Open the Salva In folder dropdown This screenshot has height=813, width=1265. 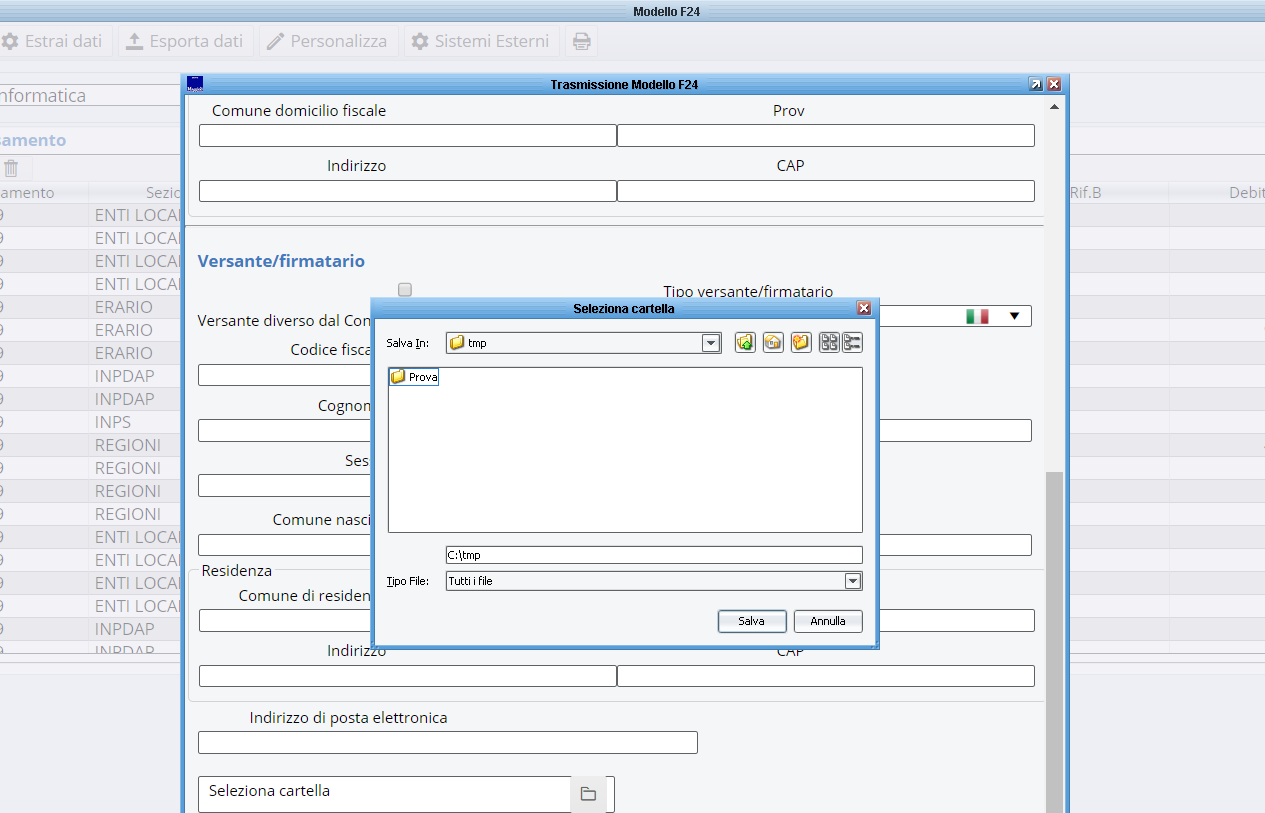(711, 343)
